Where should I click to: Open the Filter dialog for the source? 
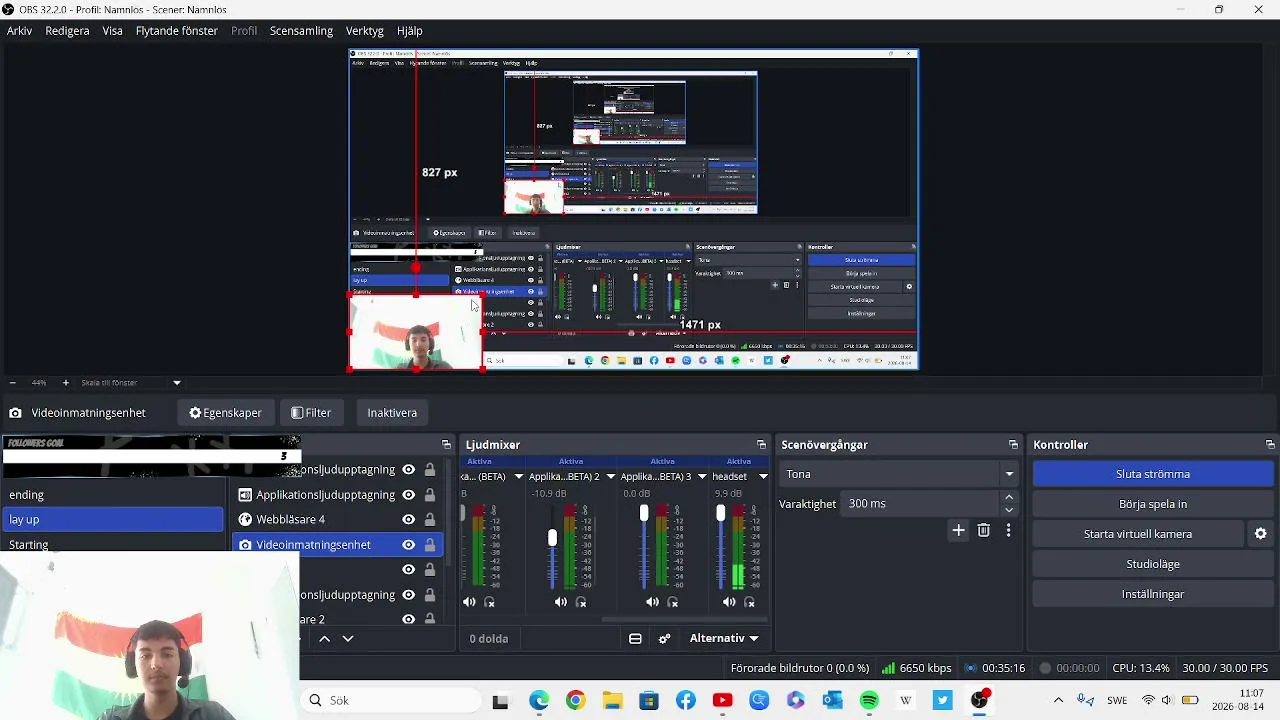pyautogui.click(x=311, y=413)
